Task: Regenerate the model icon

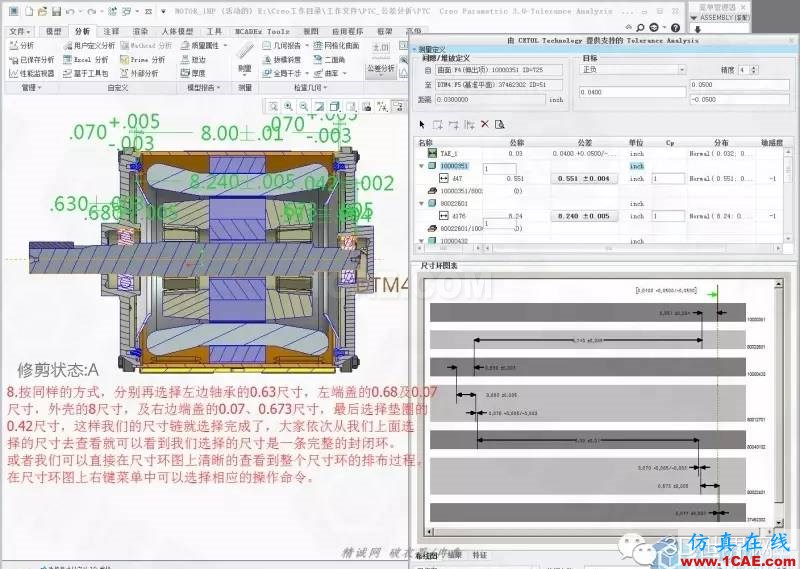Action: point(113,11)
